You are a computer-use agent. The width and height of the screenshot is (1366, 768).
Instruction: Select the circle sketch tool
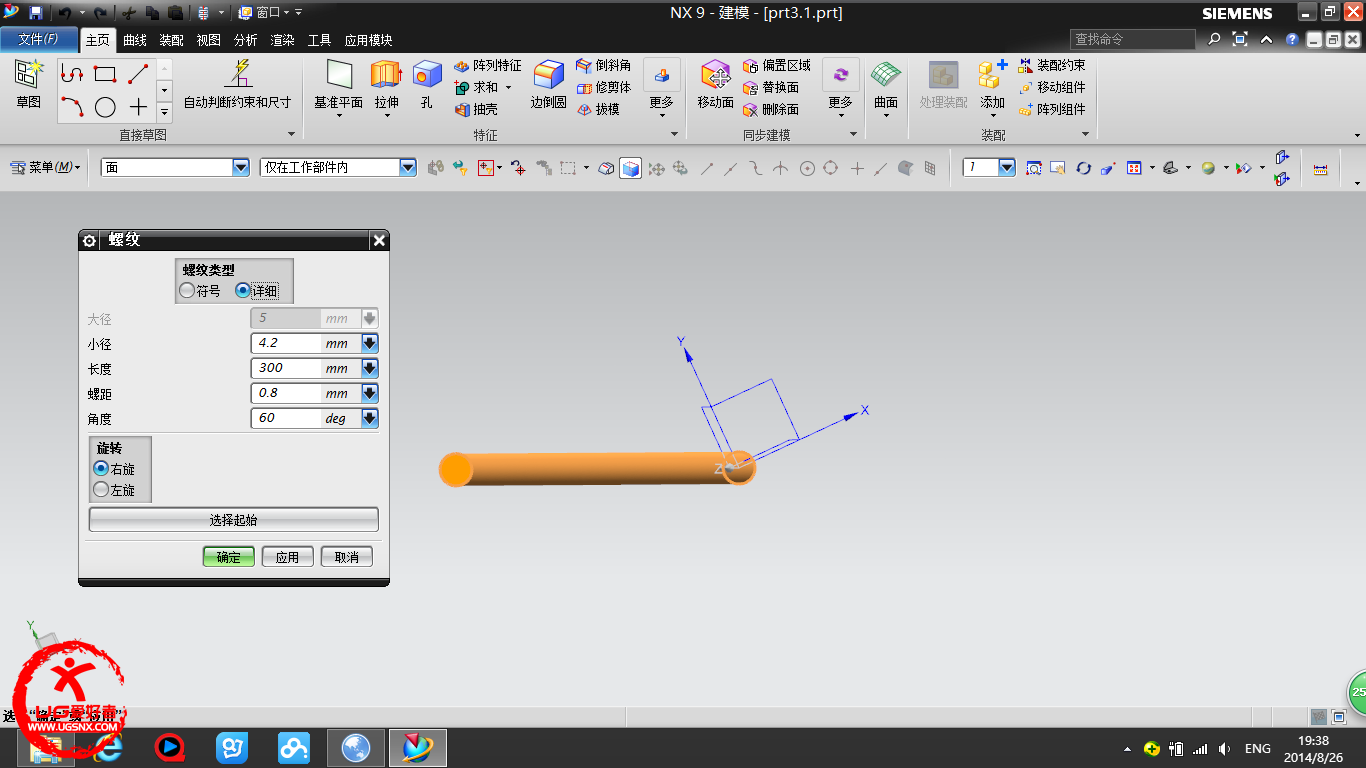tap(105, 107)
